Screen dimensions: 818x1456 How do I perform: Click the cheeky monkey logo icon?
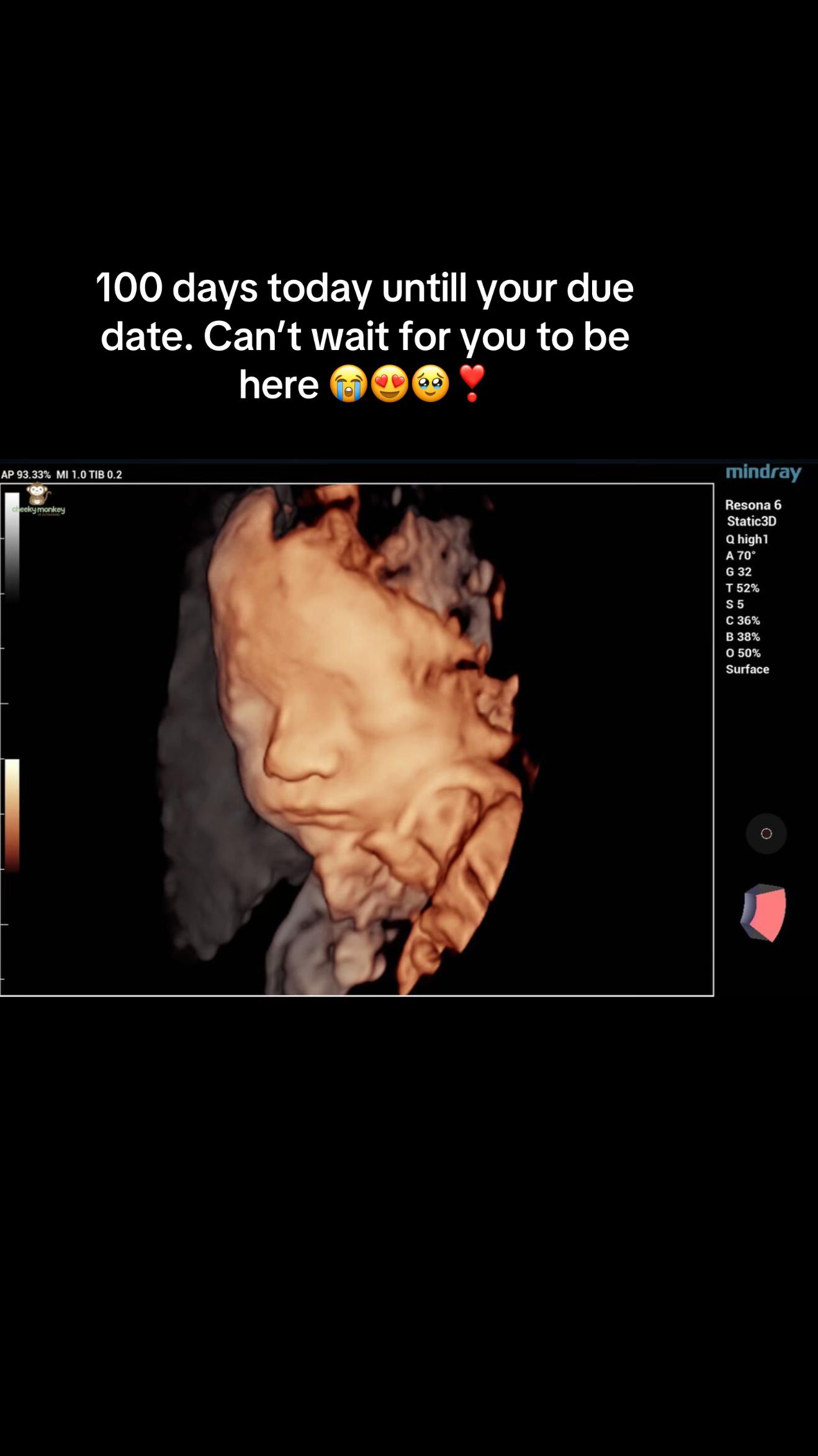point(38,500)
